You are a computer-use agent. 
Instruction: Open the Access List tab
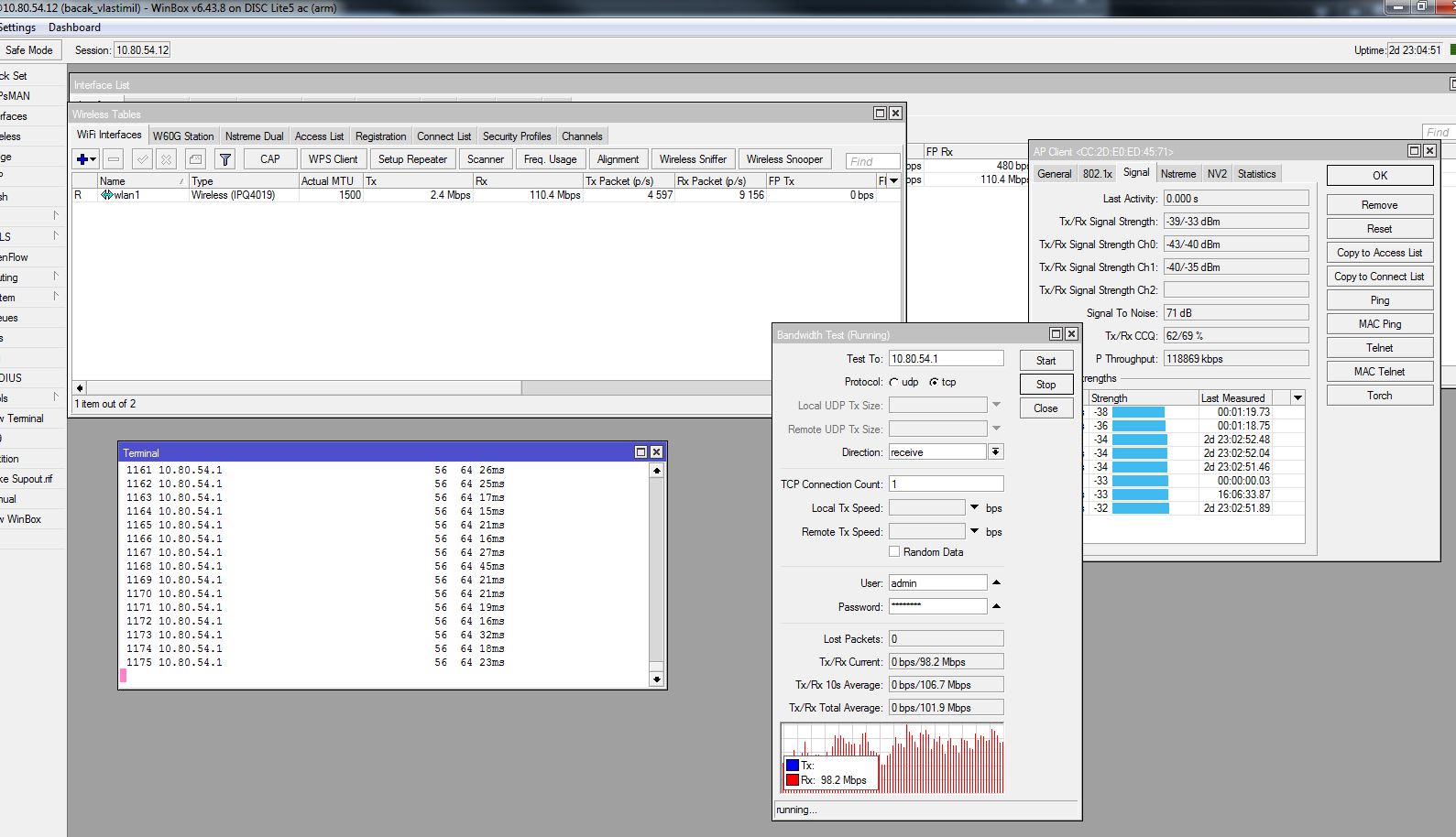tap(319, 136)
